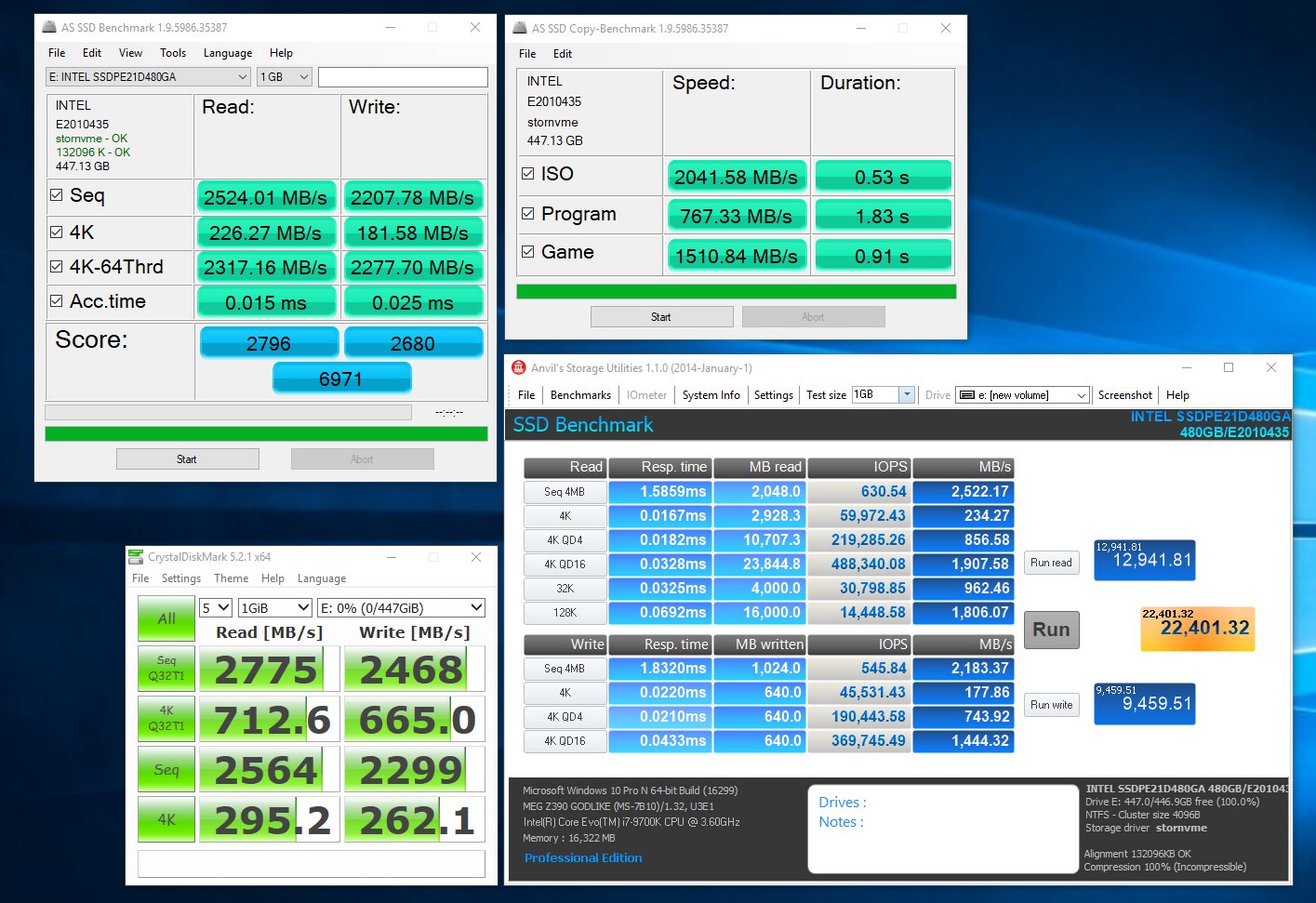The width and height of the screenshot is (1316, 903).
Task: Maximize the Anvil's Storage Utilities window
Action: click(1229, 367)
